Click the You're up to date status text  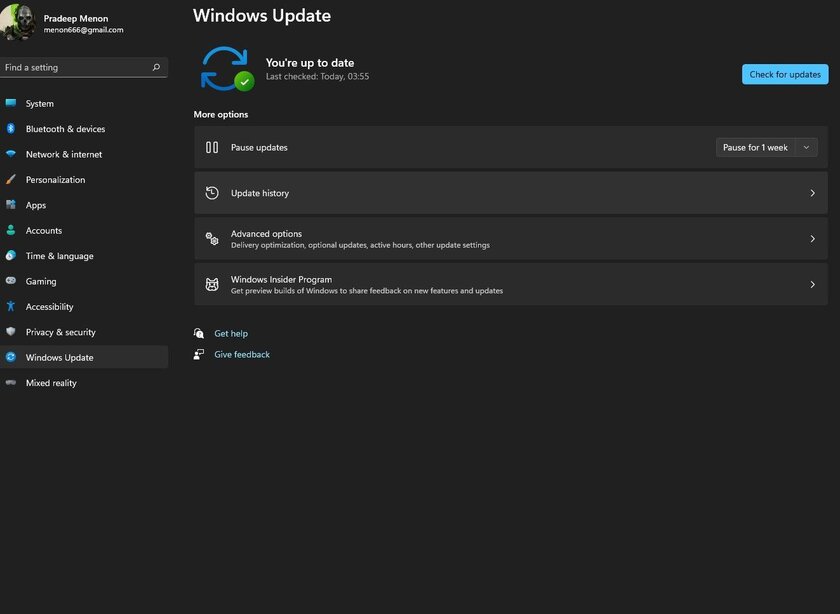point(310,63)
